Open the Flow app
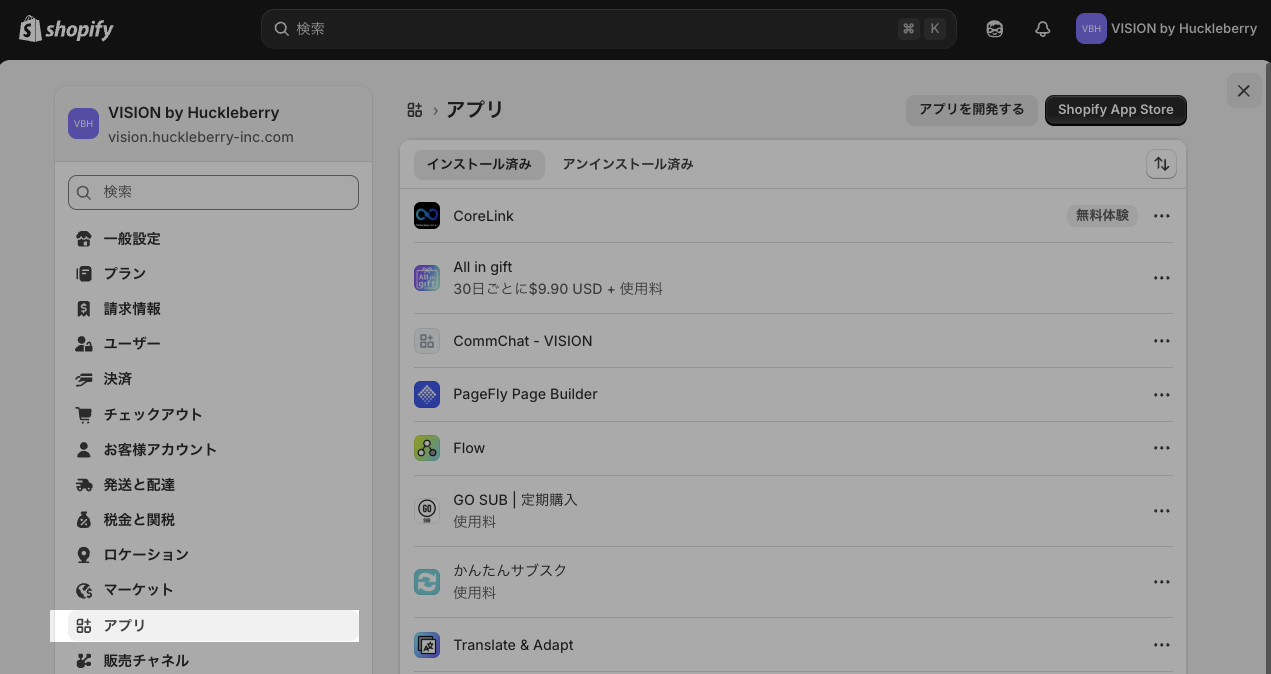Screen dimensions: 1271x674 [793, 448]
